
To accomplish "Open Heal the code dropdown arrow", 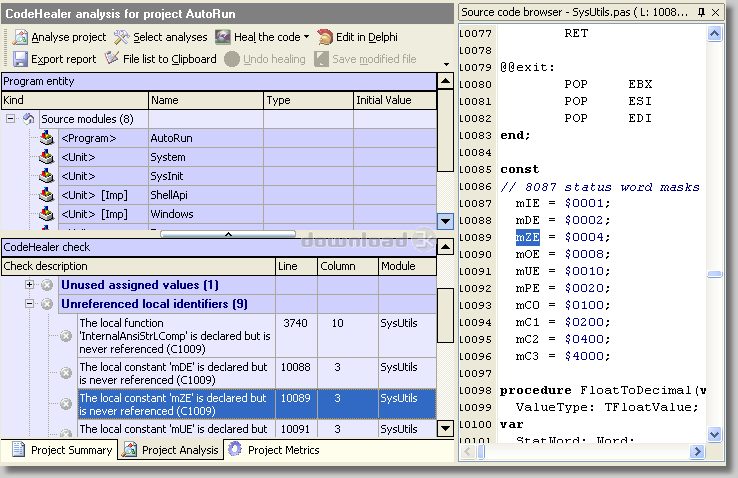I will coord(306,37).
